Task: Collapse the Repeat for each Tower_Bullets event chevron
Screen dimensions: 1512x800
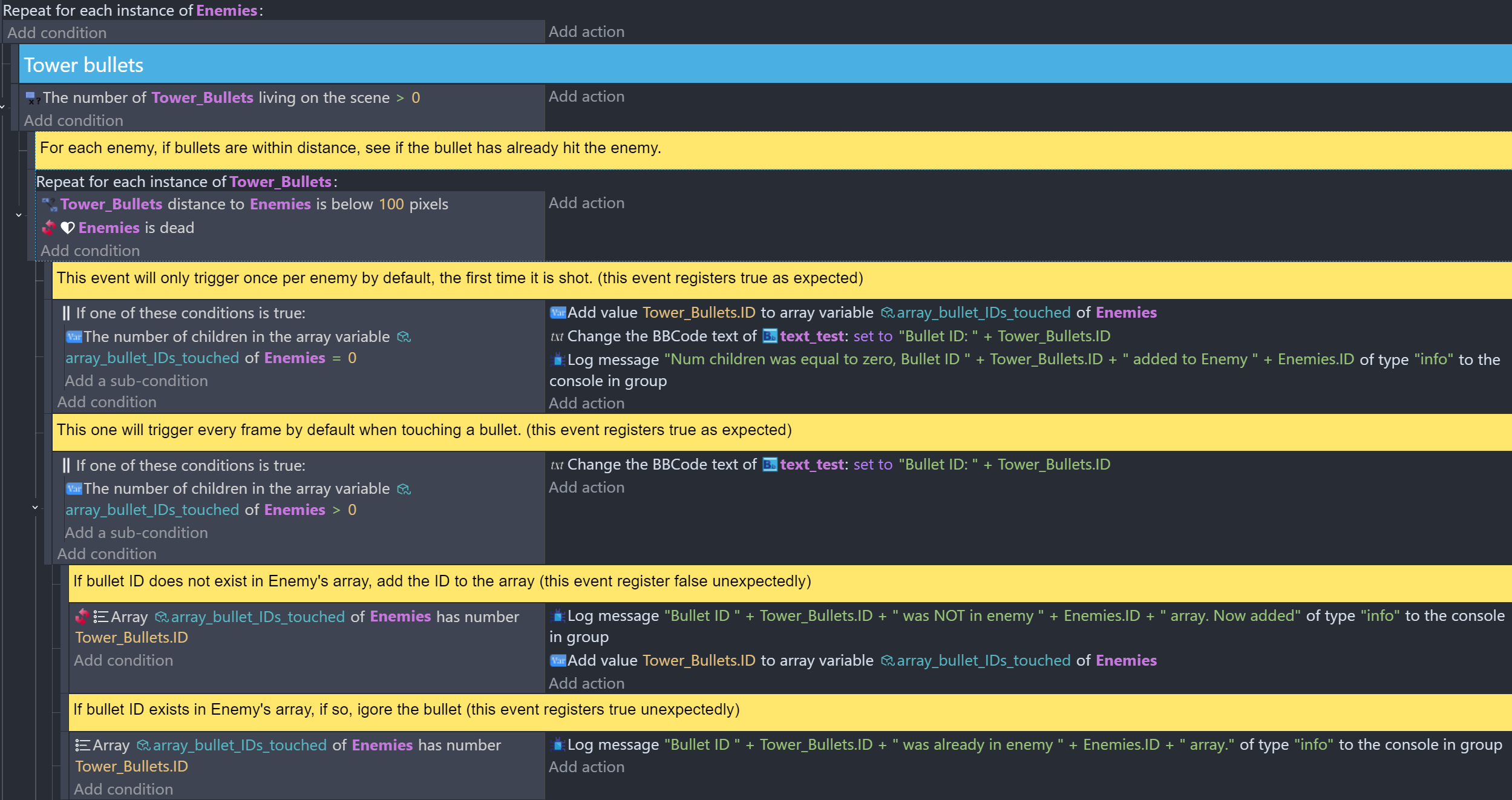Action: coord(19,215)
